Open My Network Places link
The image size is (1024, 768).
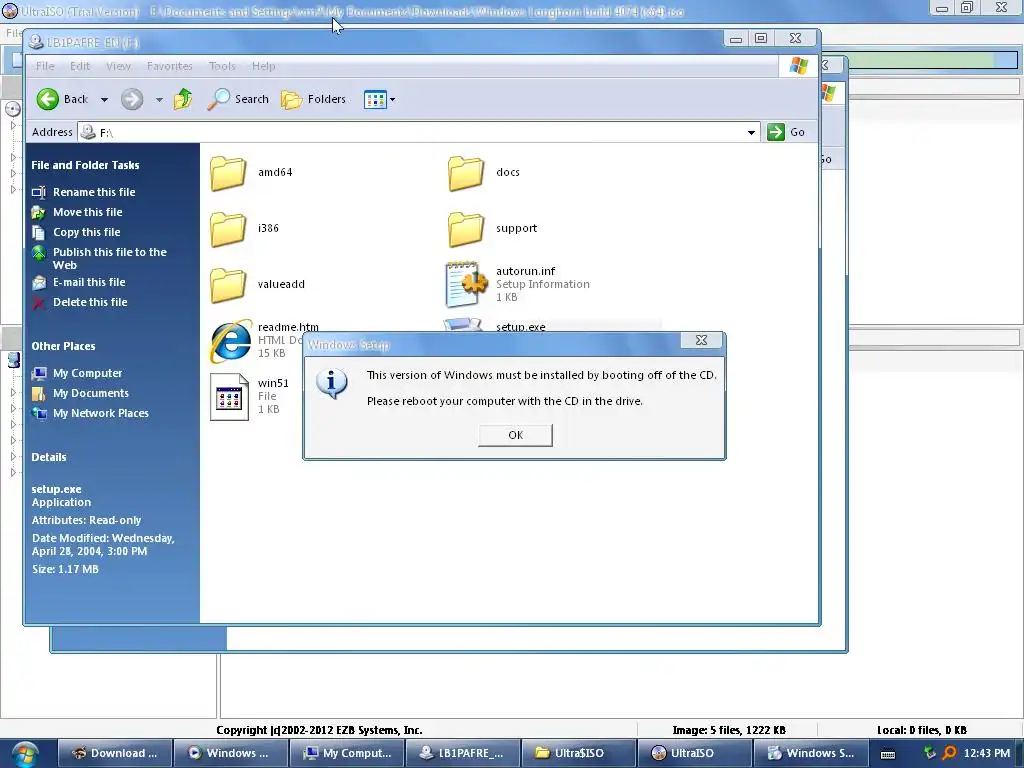[101, 413]
